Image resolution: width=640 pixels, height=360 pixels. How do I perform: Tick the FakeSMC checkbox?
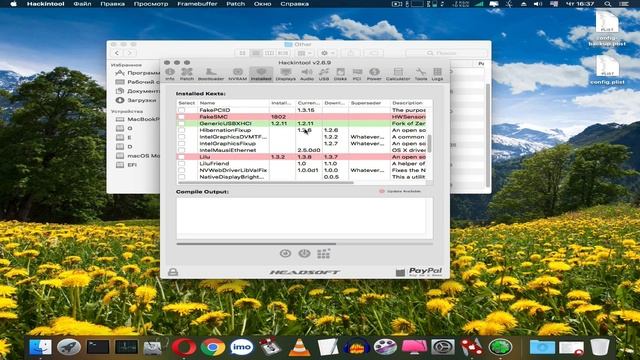182,117
